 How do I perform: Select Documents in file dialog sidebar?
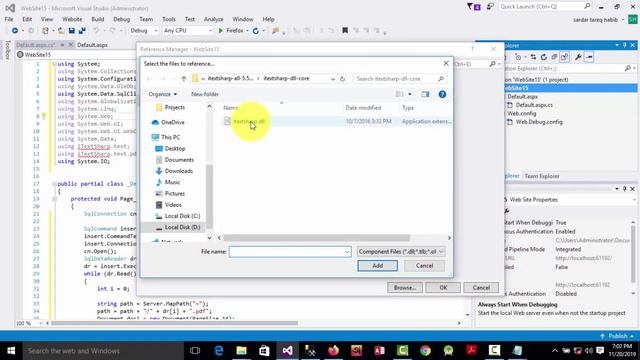pos(179,160)
